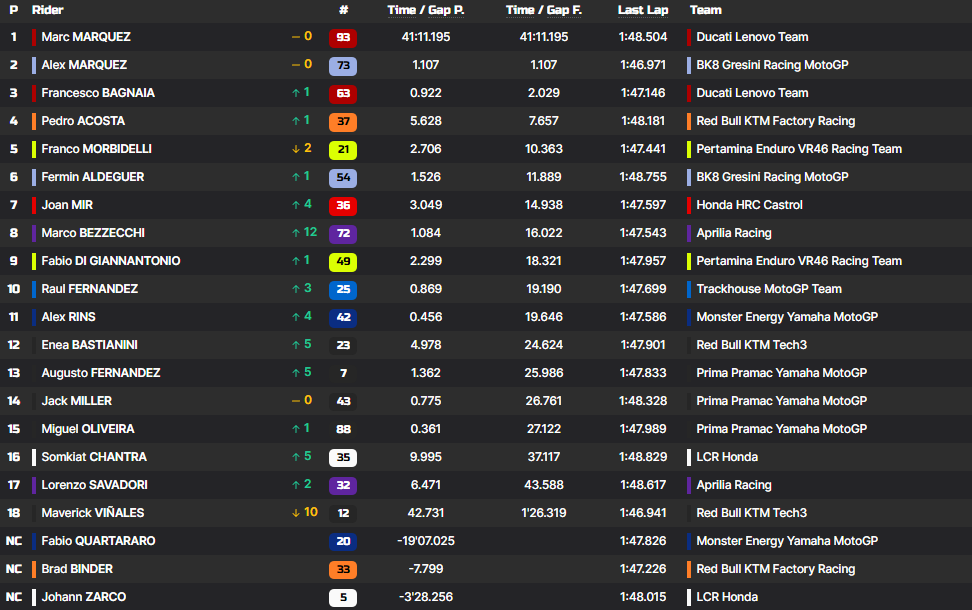The width and height of the screenshot is (972, 610).
Task: Click the color bar beside Pedro ACOSTA
Action: click(34, 121)
